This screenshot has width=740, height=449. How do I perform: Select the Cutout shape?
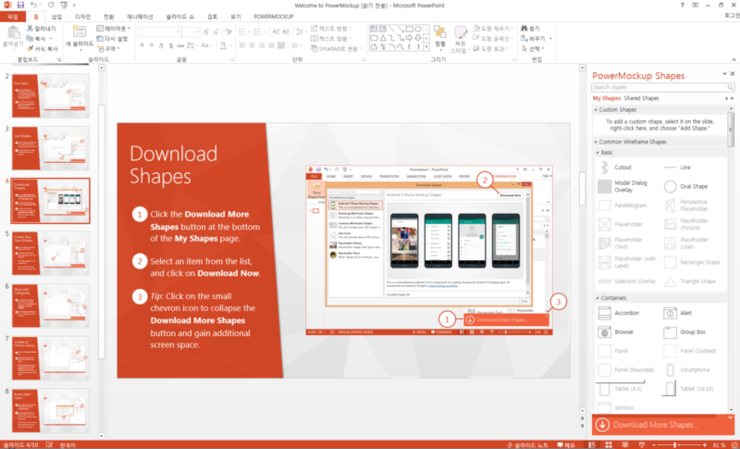[614, 167]
